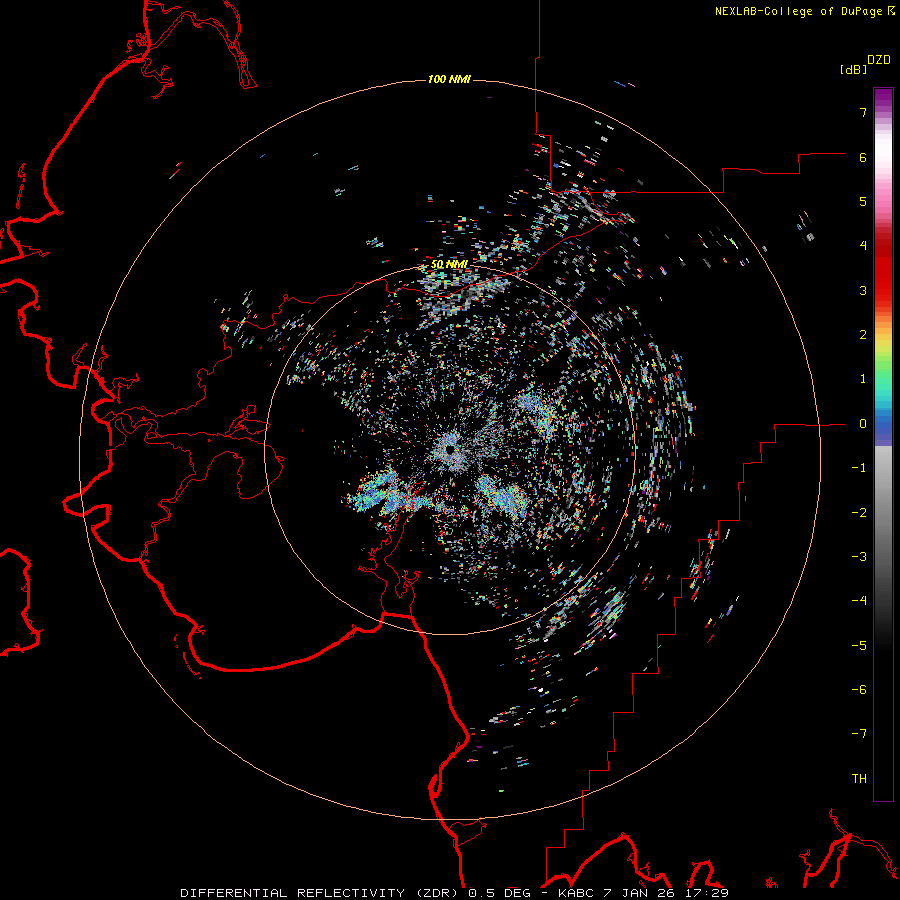900x900 pixels.
Task: Click the positive 7 dB scale value
Action: (863, 112)
